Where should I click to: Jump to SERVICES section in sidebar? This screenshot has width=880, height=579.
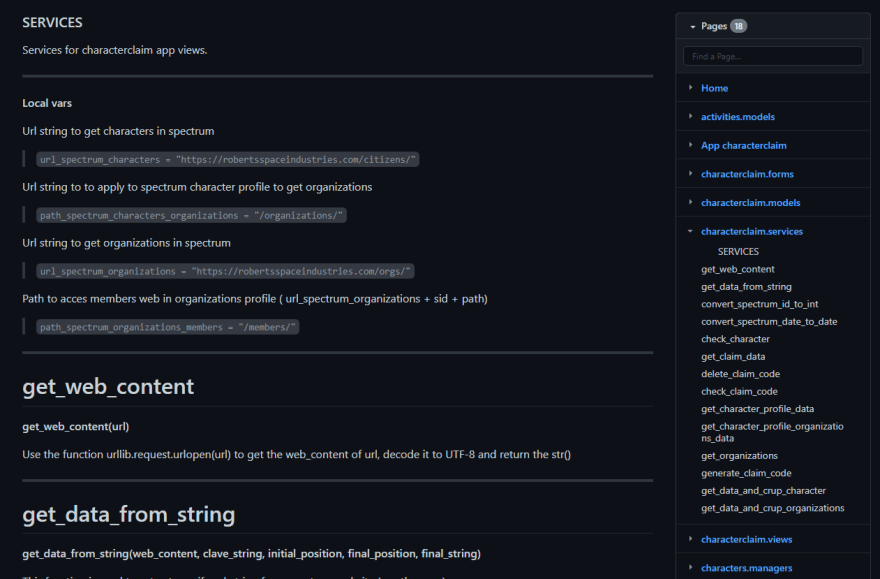(738, 251)
